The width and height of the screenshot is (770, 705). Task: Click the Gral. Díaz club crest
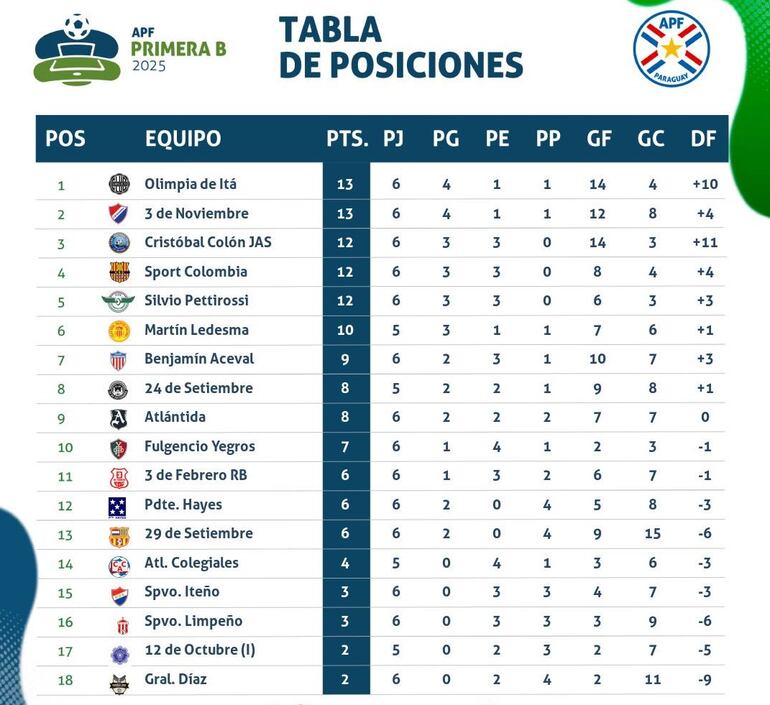pos(119,682)
